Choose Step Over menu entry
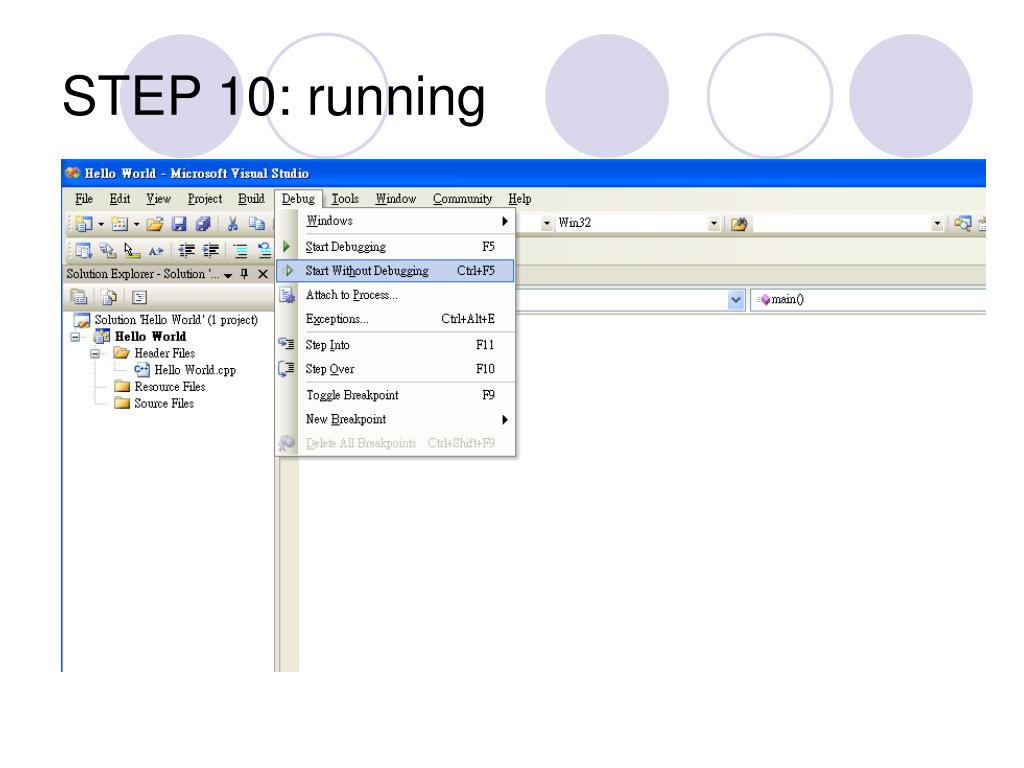Viewport: 1024px width, 768px height. [x=396, y=369]
